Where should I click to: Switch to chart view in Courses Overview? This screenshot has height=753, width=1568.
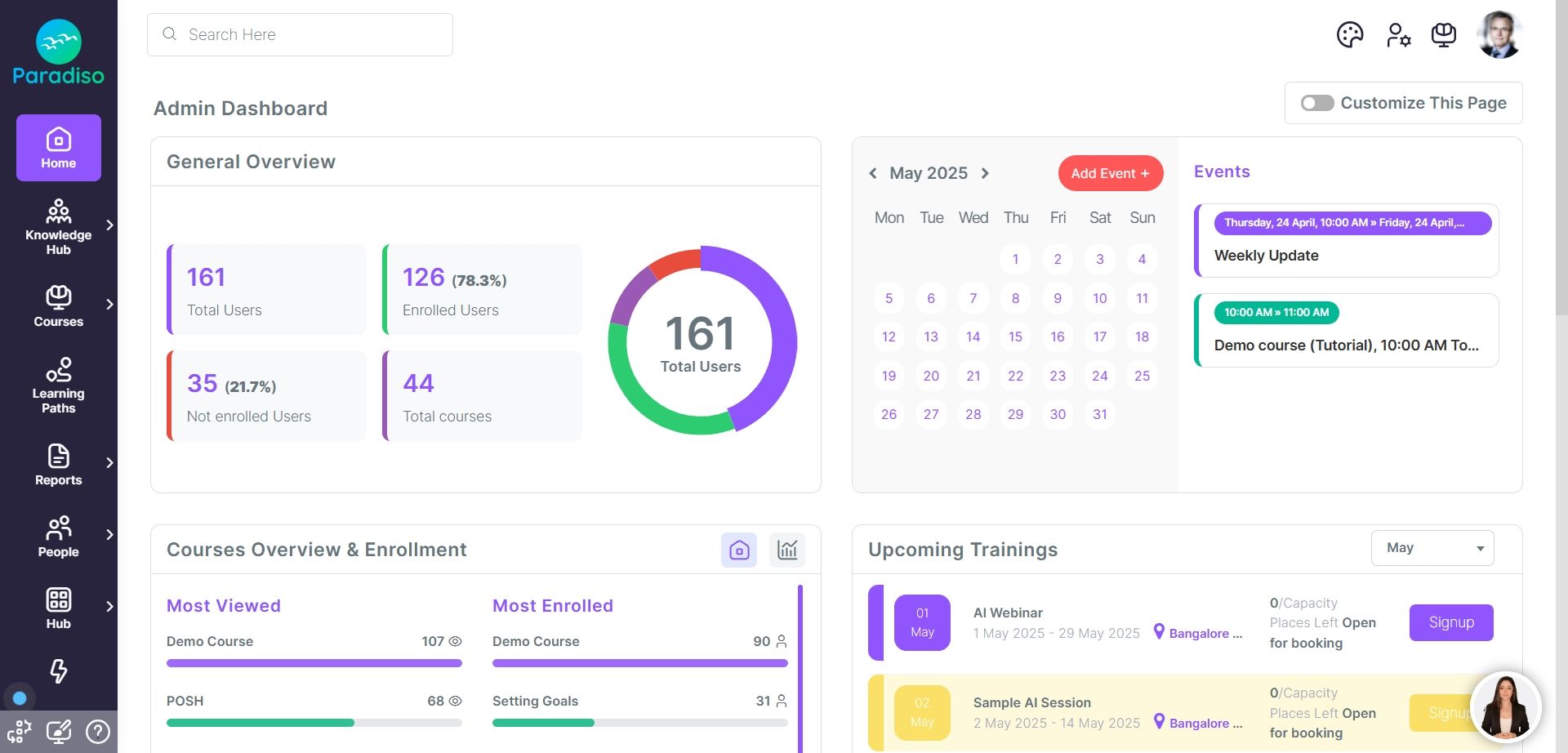tap(787, 550)
